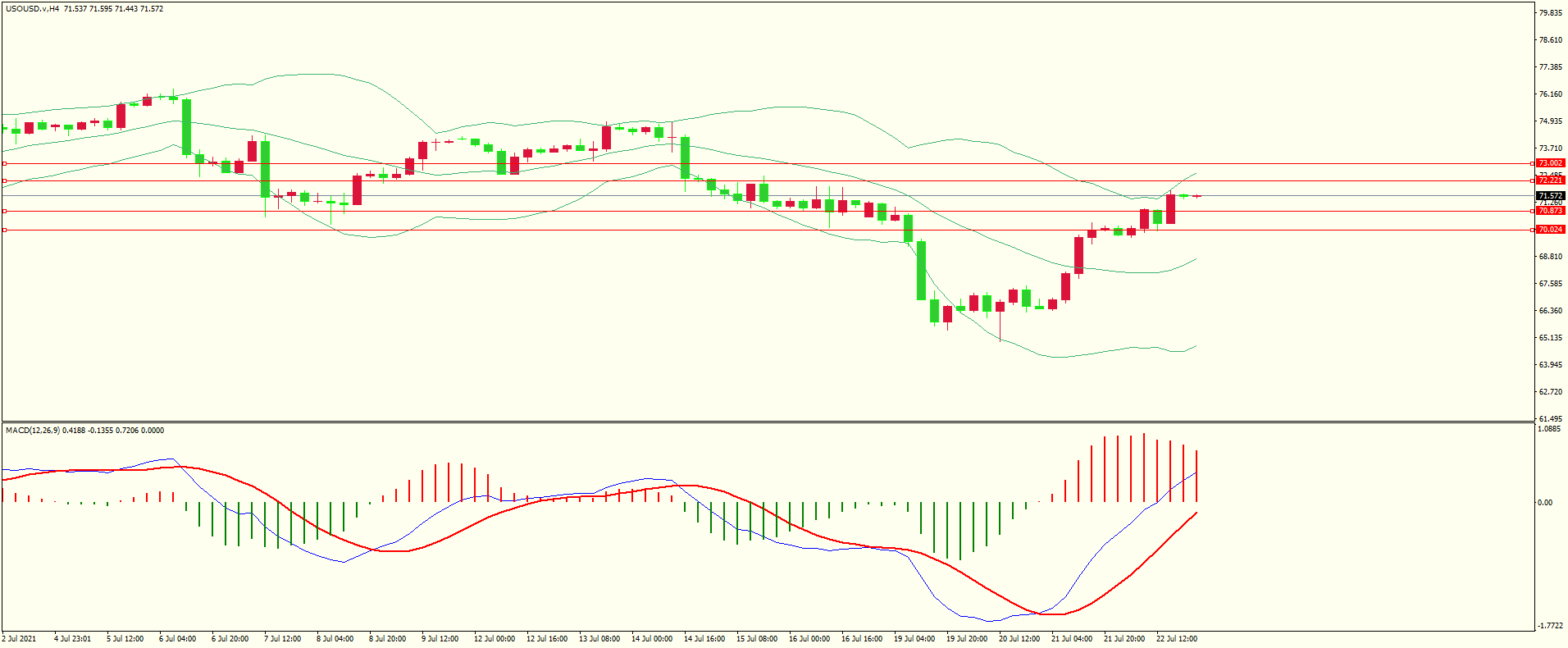Click the 1.0885 value on MACD scale
Screen dimensions: 1568x648
(x=1548, y=429)
